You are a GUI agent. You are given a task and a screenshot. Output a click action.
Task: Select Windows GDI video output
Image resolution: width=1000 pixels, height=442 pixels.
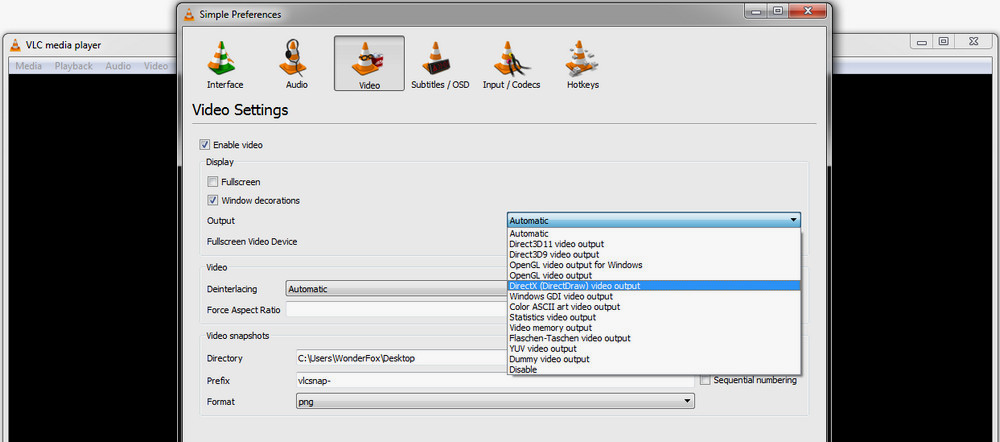pos(654,297)
